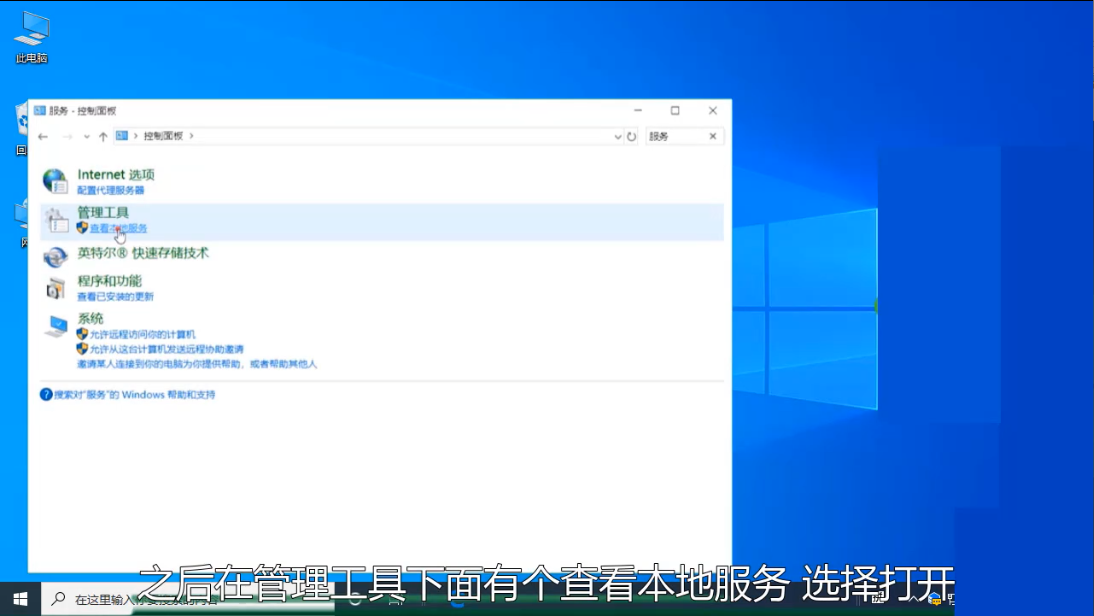This screenshot has height=616, width=1094.
Task: Click the Administrative Tools (管理工具) icon
Action: tap(54, 221)
